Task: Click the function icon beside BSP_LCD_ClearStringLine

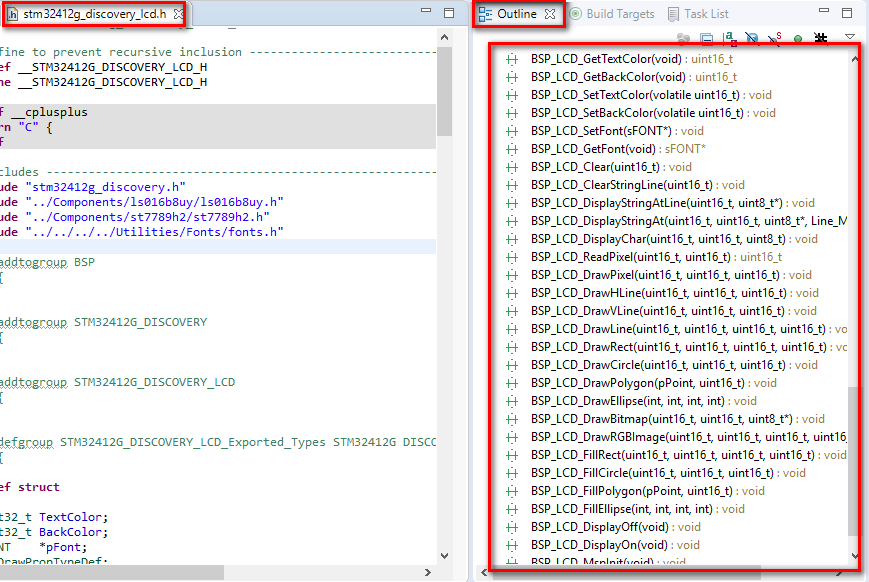Action: [x=512, y=185]
